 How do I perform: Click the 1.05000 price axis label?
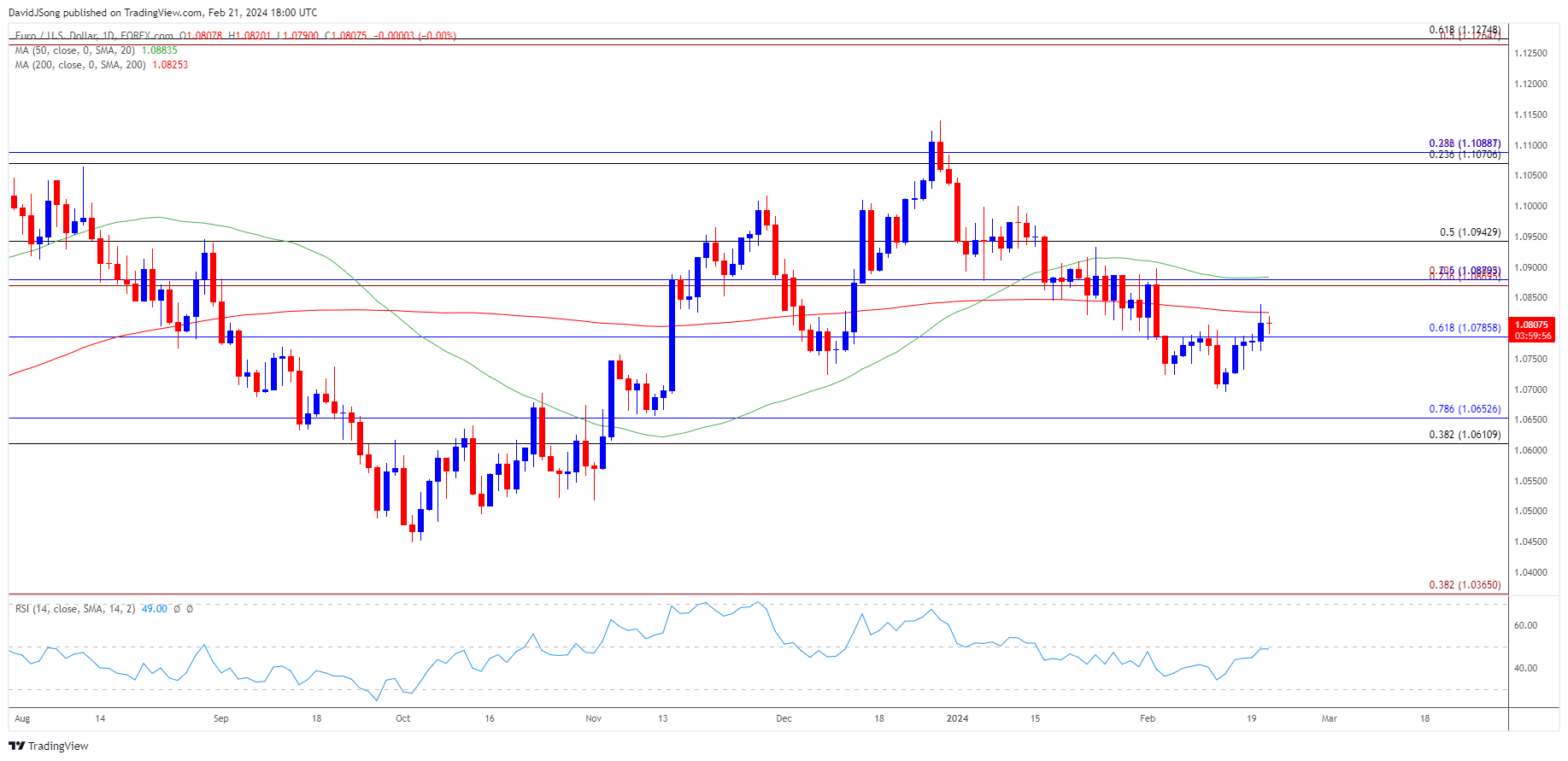[x=1530, y=512]
